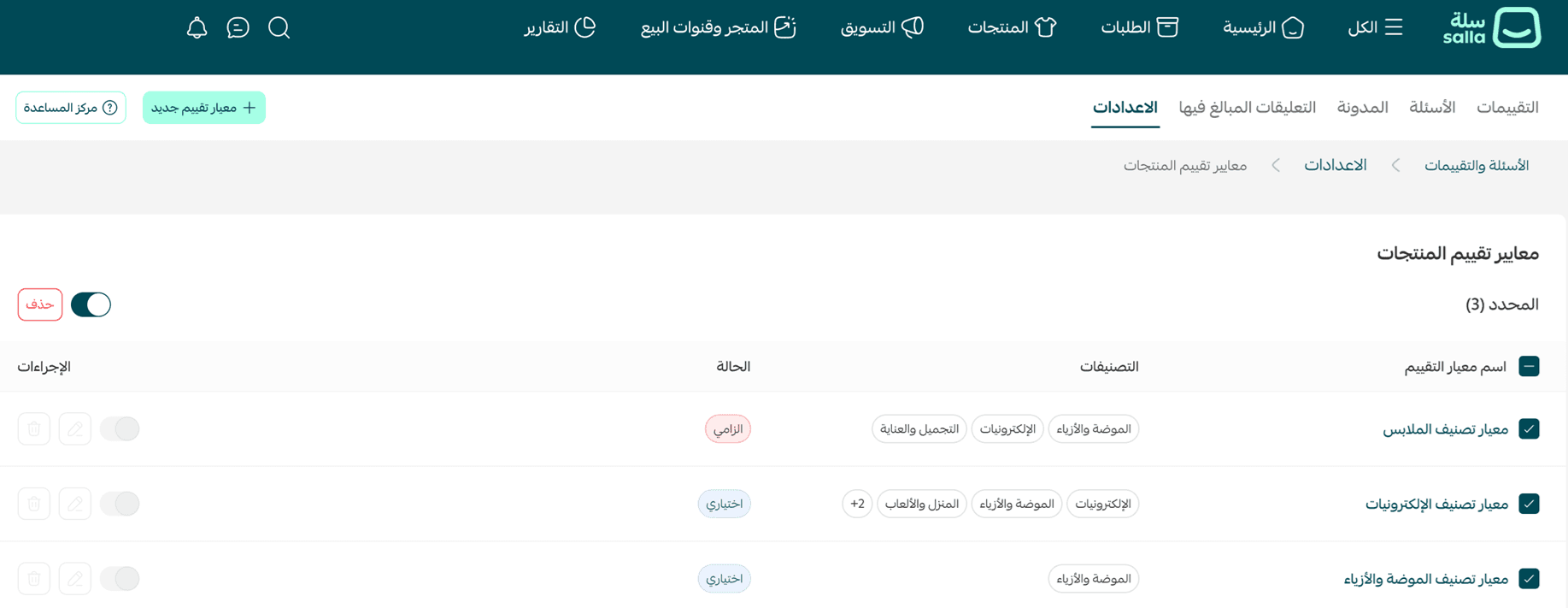
Task: Click الموضة والأزياء chip in last row
Action: click(x=1094, y=579)
